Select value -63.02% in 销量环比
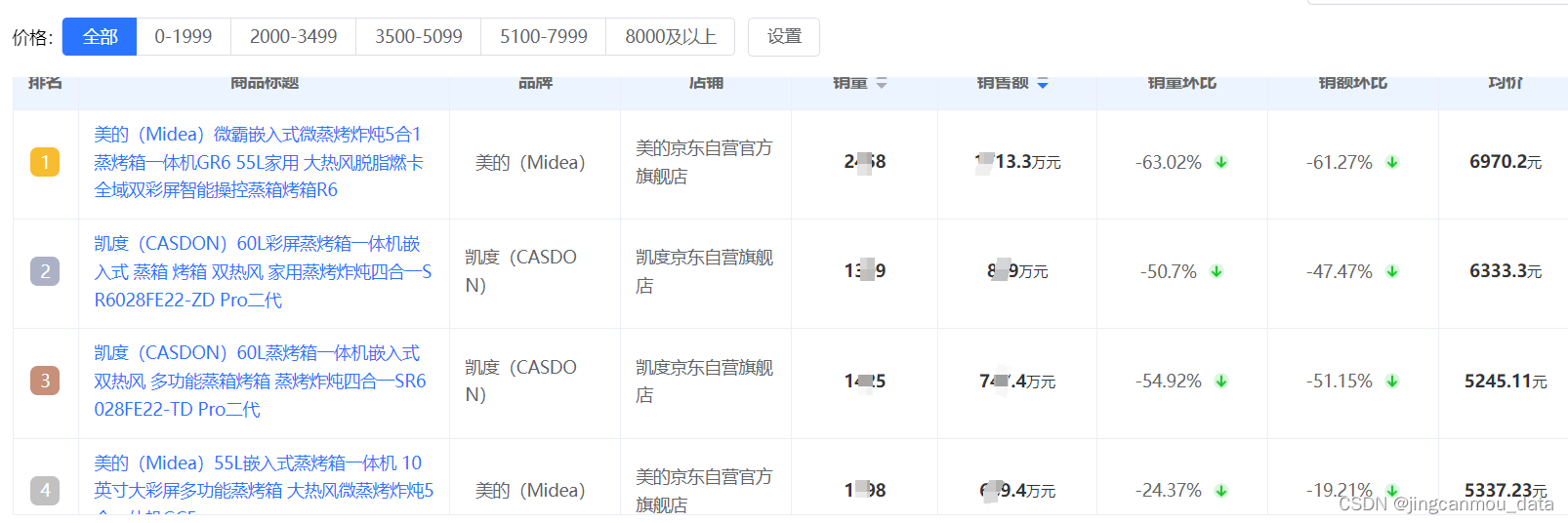The image size is (1568, 523). tap(1169, 162)
